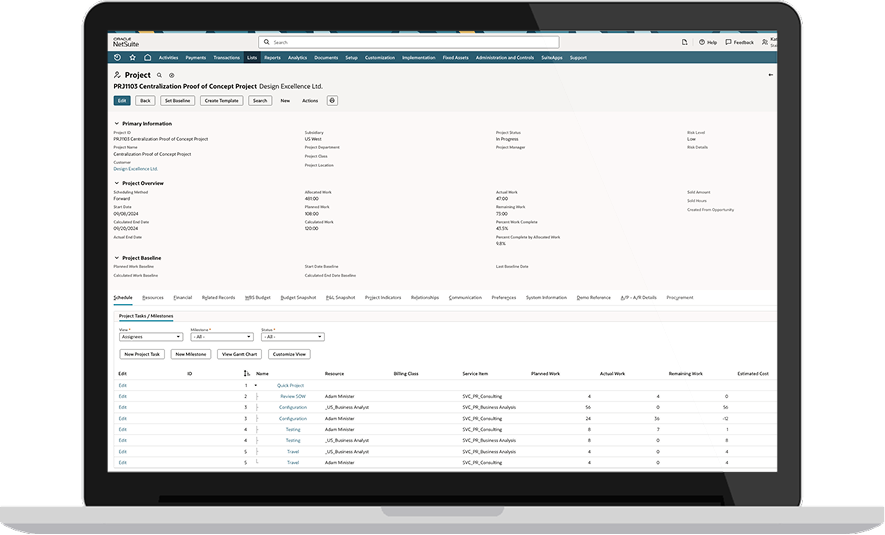Collapse the Project Baseline section

click(116, 258)
